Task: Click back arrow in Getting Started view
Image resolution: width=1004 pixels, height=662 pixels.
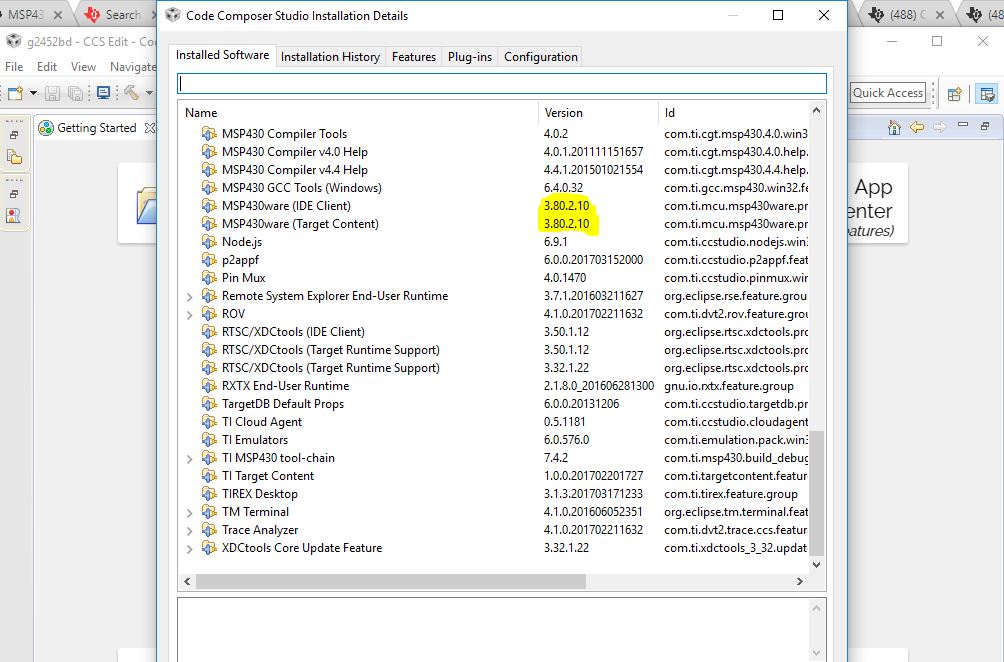Action: coord(917,127)
